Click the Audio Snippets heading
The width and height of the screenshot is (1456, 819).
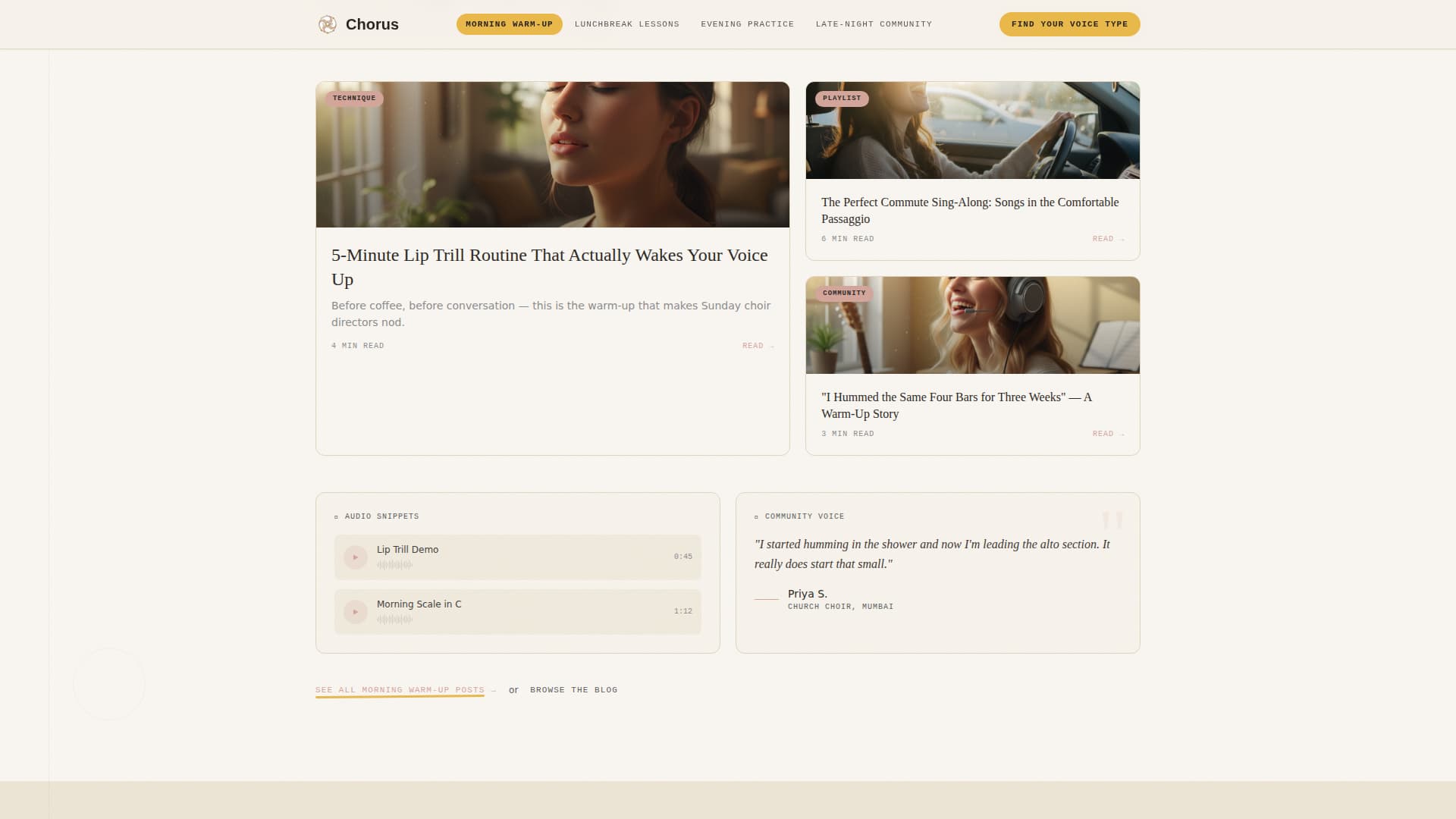coord(377,516)
